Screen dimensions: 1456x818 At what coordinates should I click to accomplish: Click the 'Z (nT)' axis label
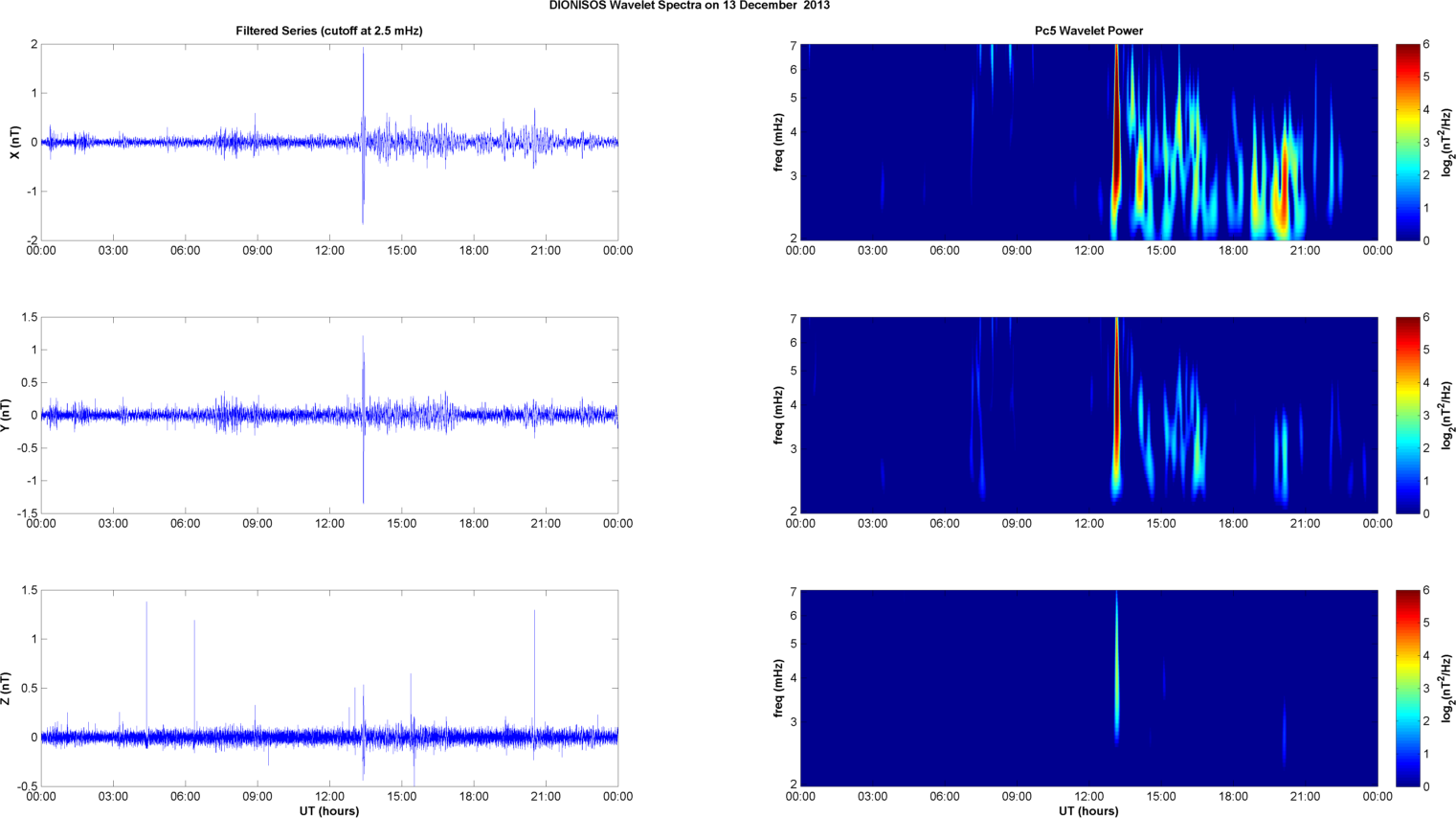[7, 688]
